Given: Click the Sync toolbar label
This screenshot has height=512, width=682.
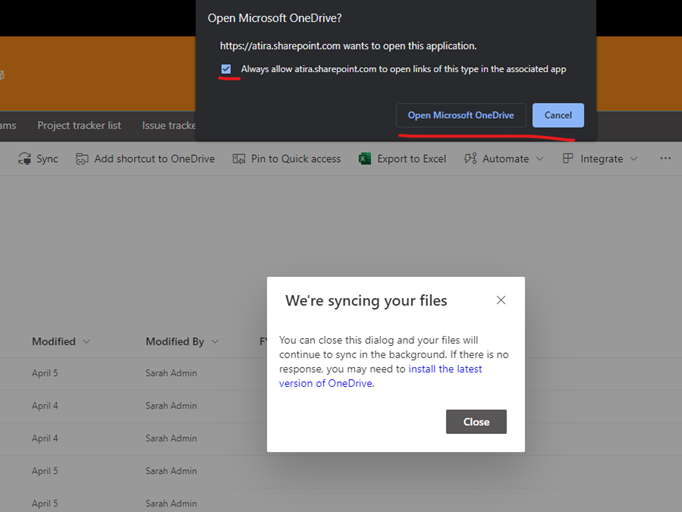Looking at the screenshot, I should click(x=47, y=159).
